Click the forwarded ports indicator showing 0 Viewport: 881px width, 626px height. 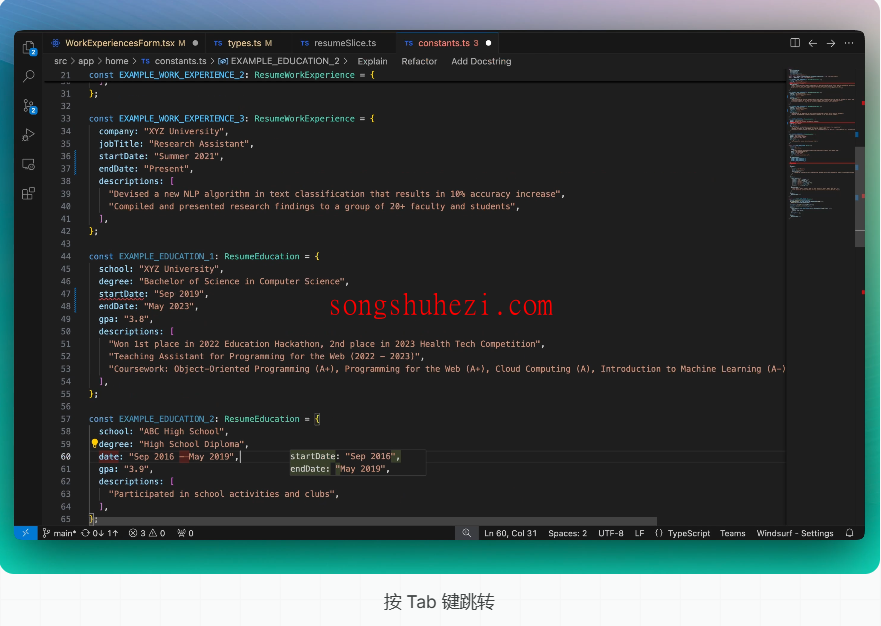coord(185,533)
